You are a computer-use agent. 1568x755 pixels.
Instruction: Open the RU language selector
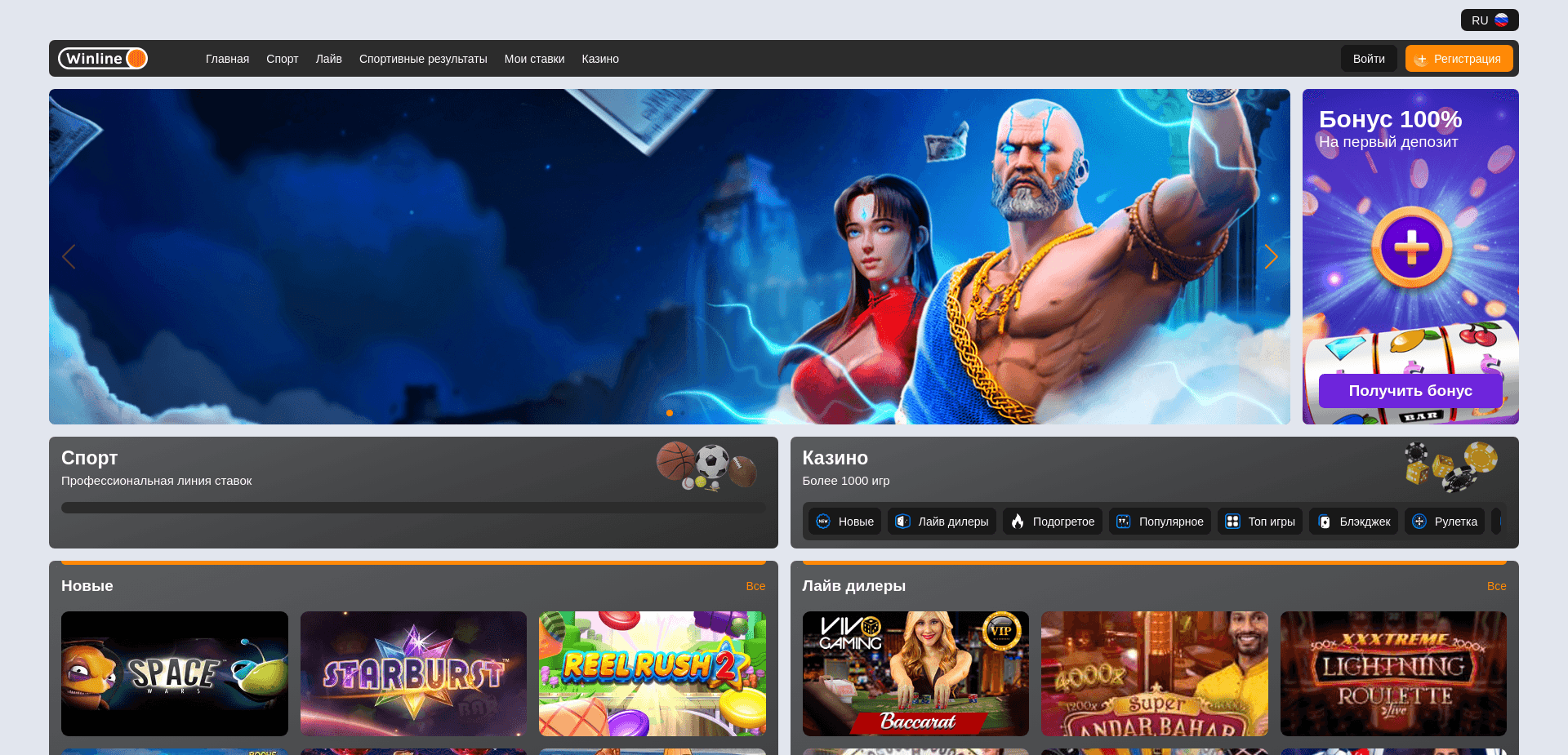coord(1489,20)
